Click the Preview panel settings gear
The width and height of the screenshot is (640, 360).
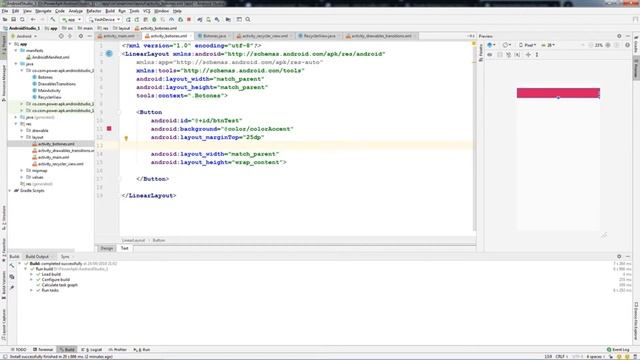point(619,36)
